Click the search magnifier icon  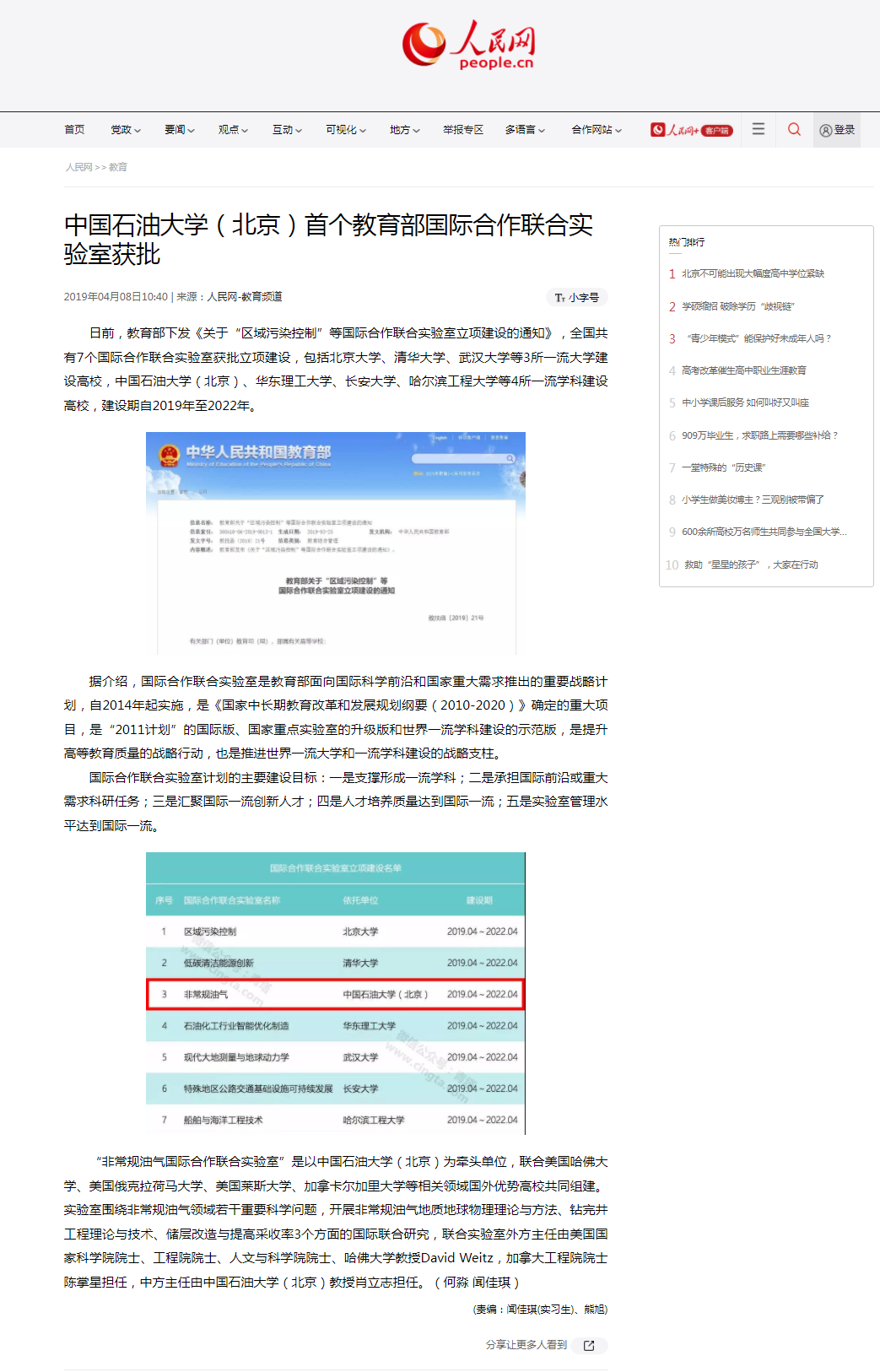(794, 129)
